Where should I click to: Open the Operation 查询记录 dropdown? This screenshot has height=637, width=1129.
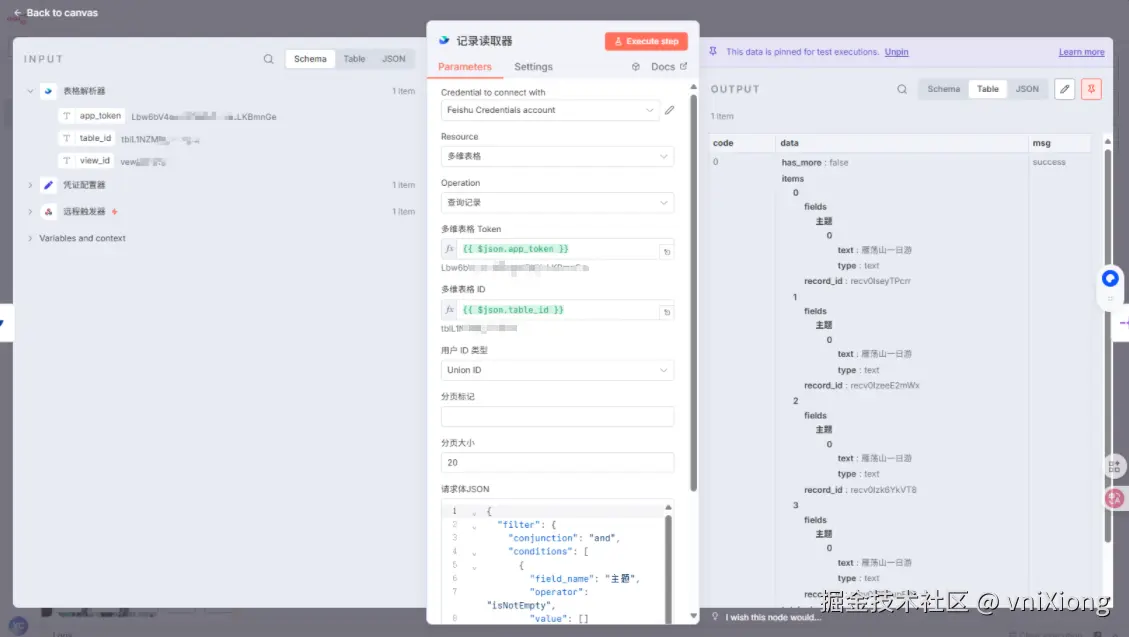pos(557,203)
